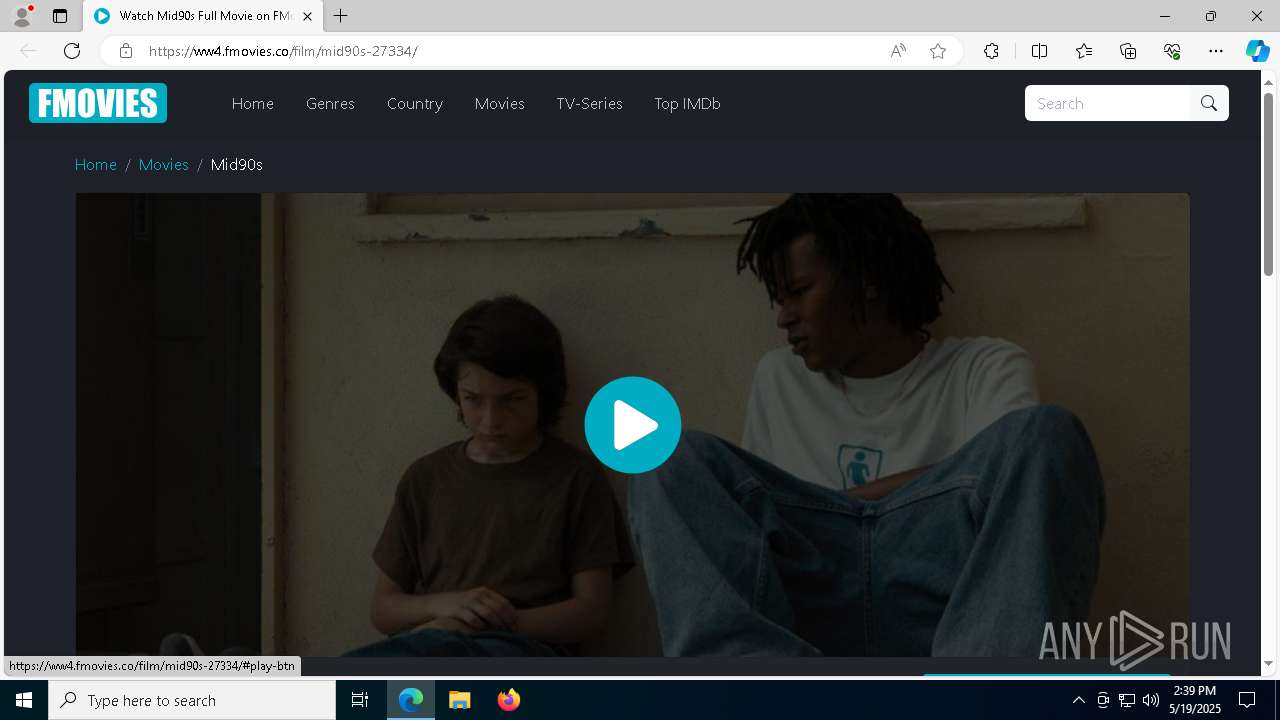The image size is (1280, 720).
Task: Open Read aloud in address bar
Action: pos(898,51)
